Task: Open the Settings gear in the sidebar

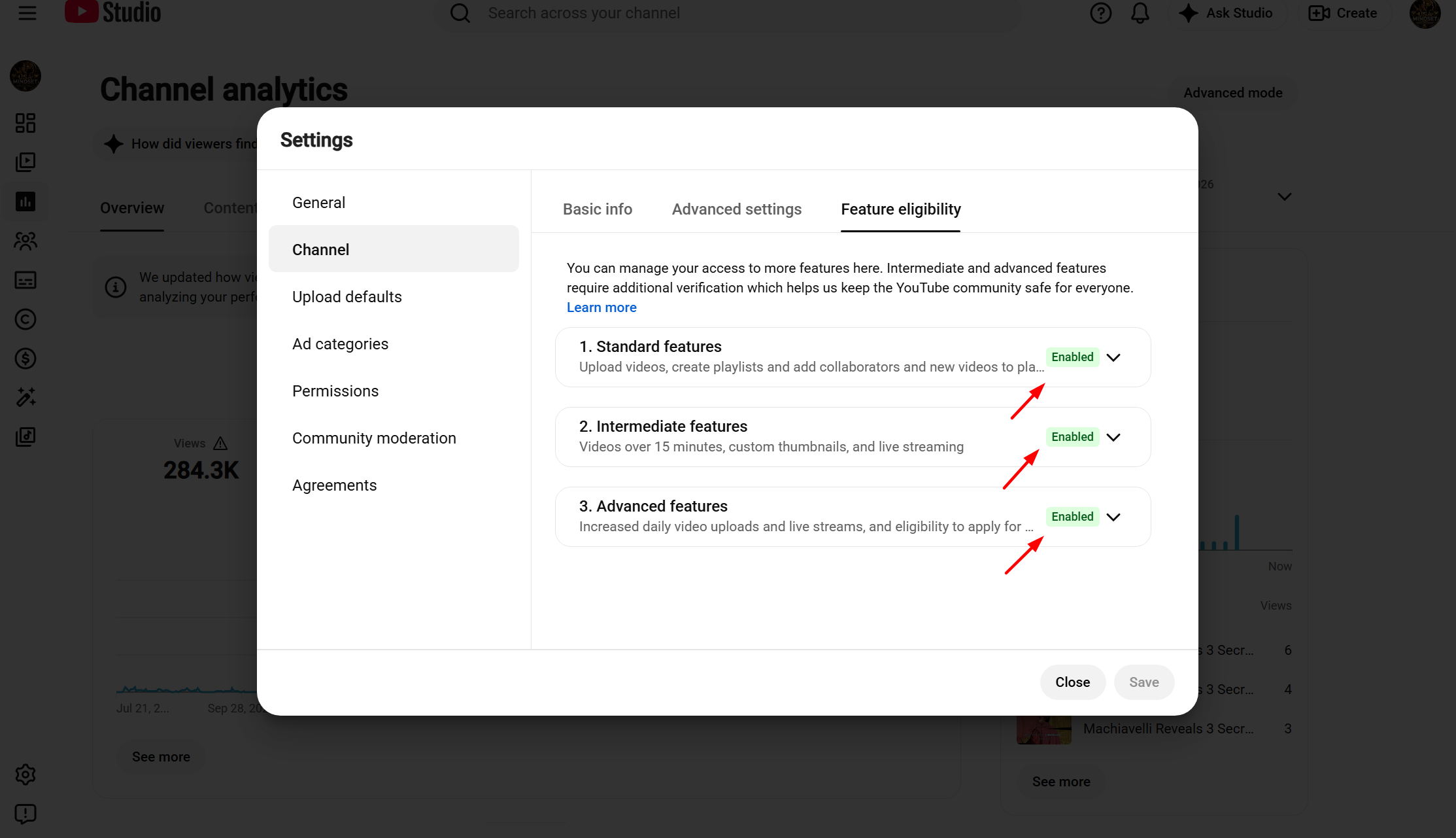Action: pos(25,775)
